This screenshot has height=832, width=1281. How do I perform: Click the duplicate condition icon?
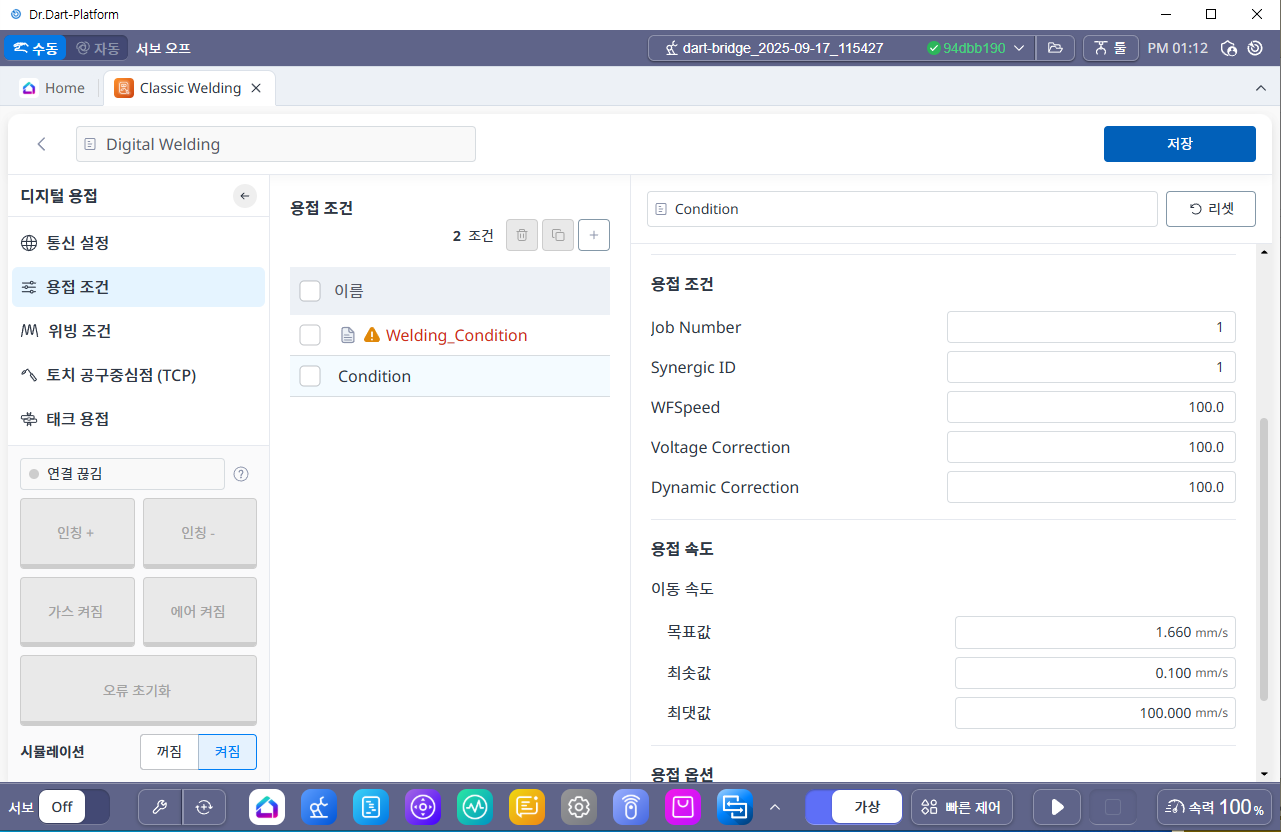[558, 236]
